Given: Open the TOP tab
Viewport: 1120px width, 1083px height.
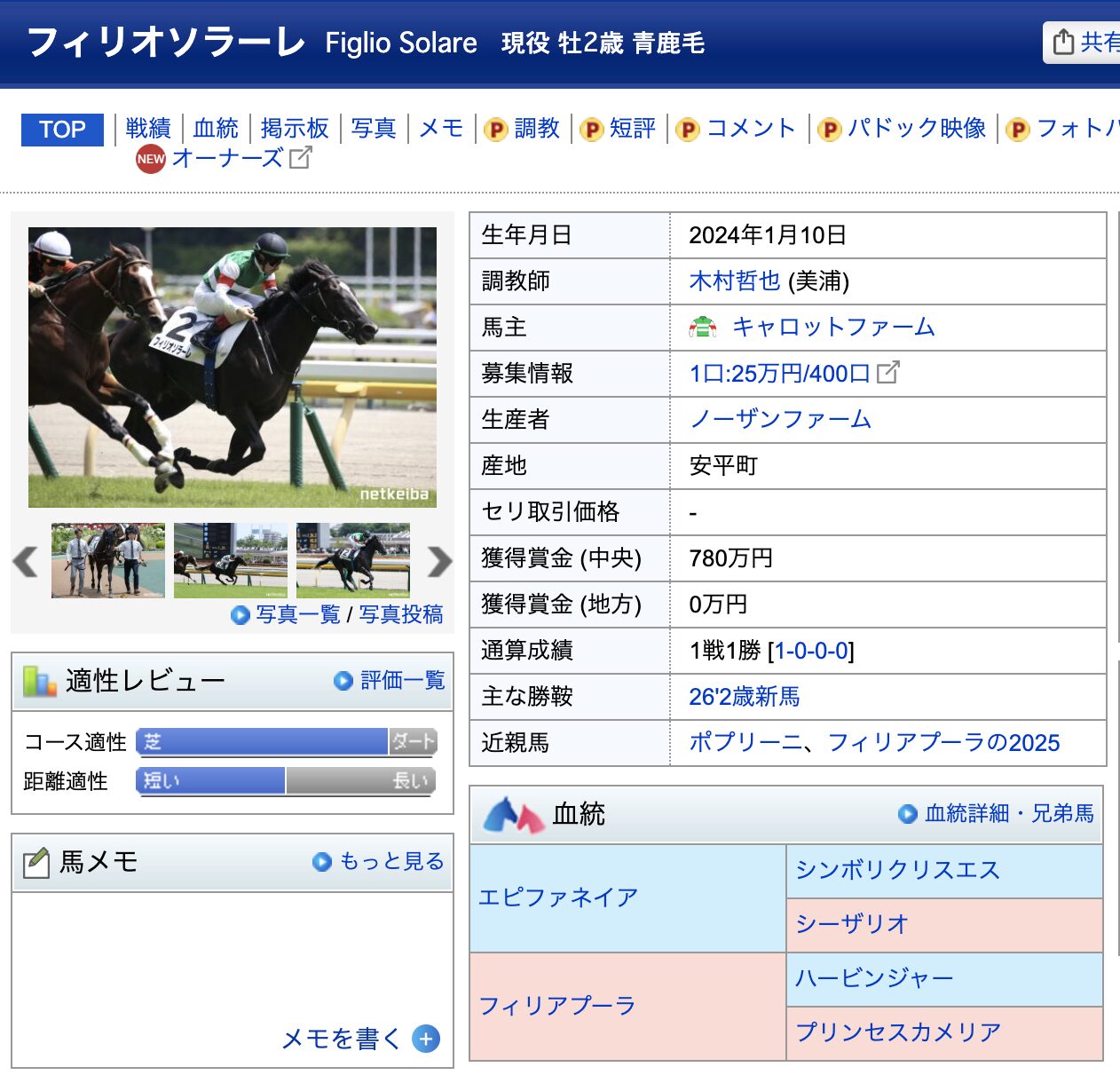Looking at the screenshot, I should 62,130.
